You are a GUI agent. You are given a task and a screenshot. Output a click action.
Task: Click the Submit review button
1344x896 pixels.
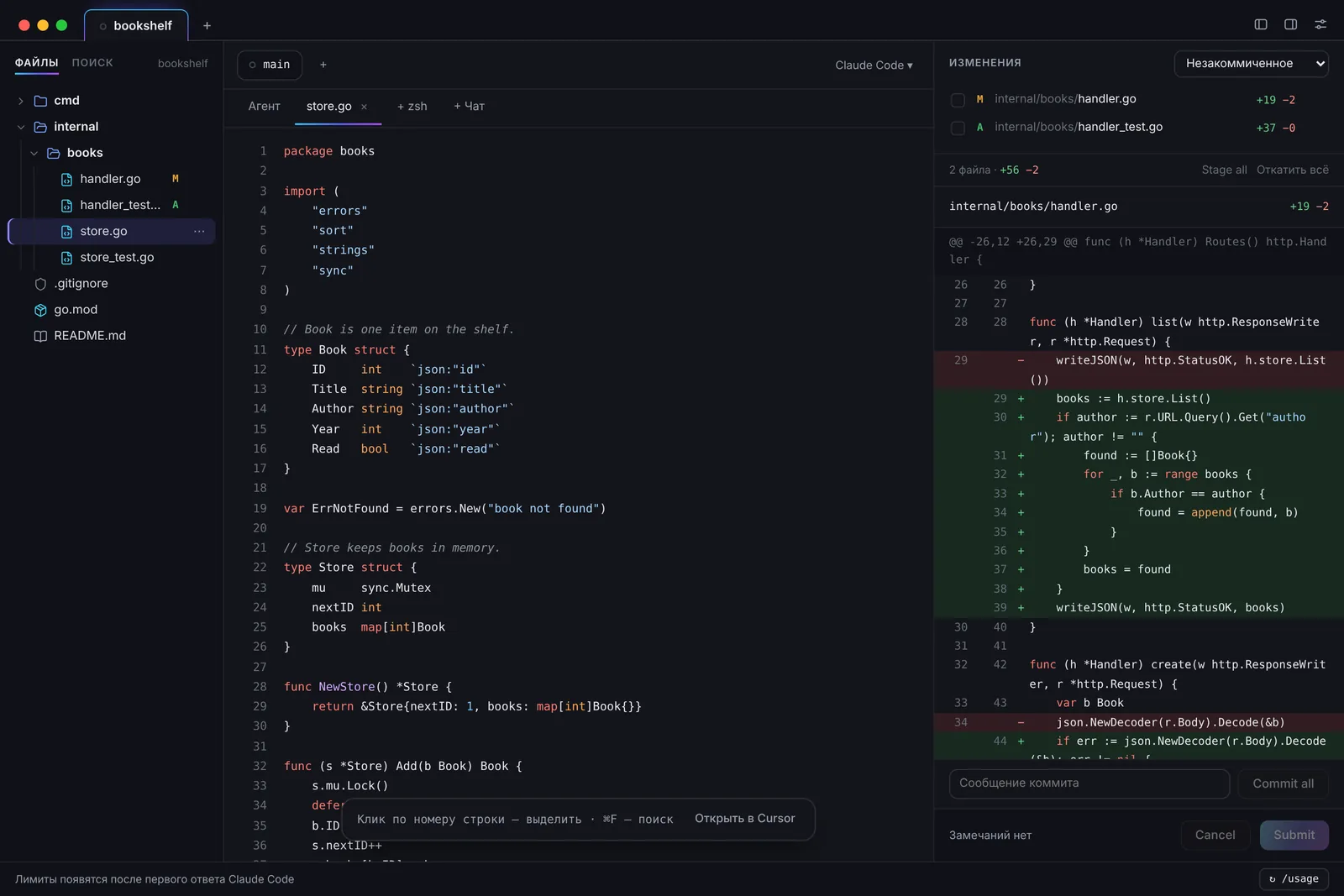1294,835
